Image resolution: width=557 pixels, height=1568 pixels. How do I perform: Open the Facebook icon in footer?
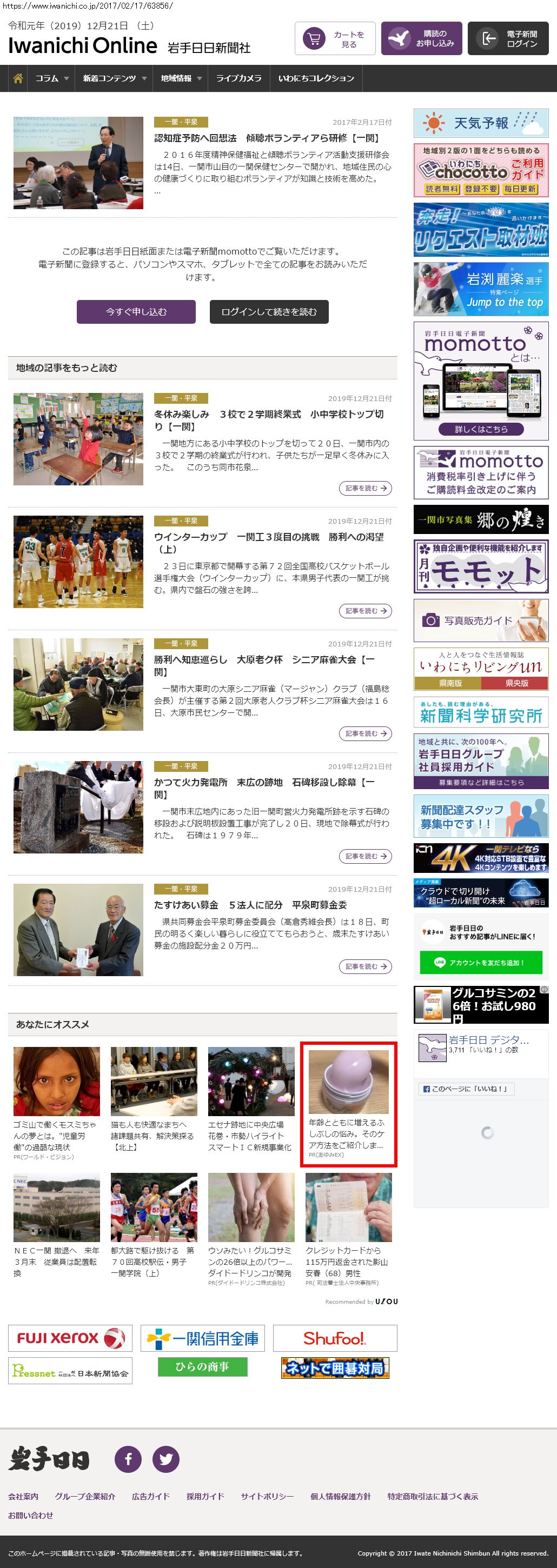(128, 1459)
